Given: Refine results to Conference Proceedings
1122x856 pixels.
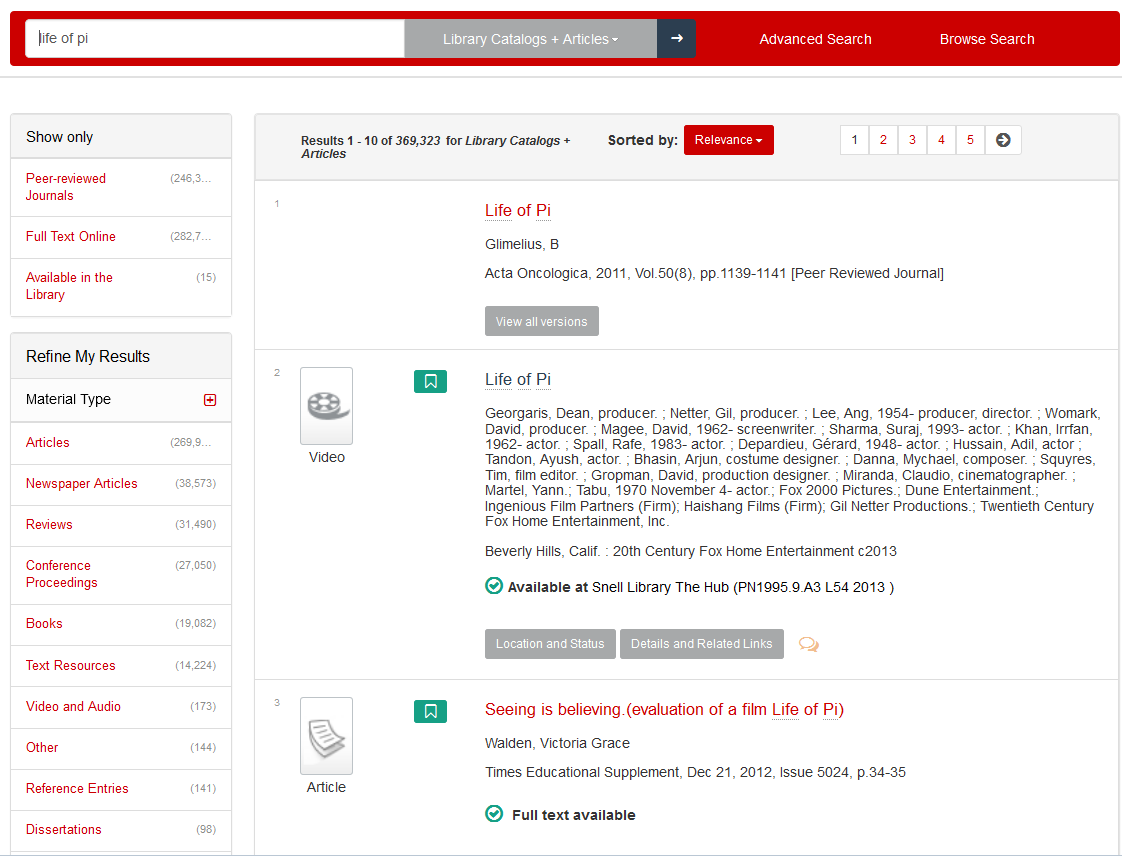Looking at the screenshot, I should tap(62, 574).
